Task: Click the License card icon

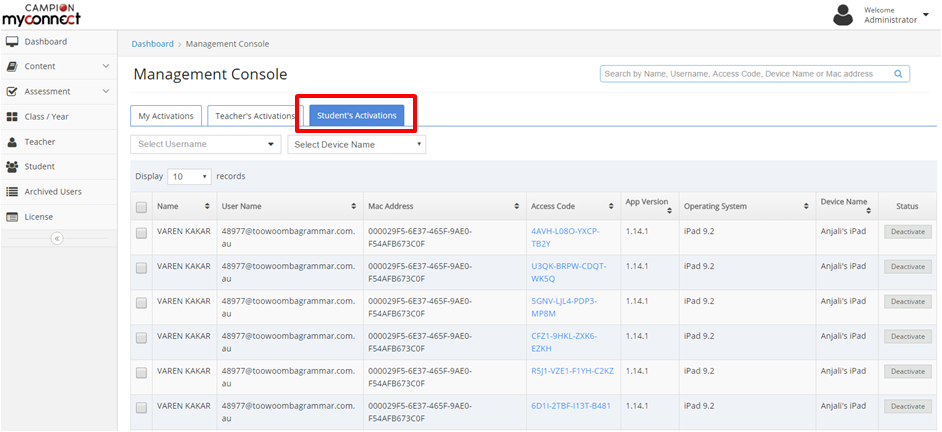Action: (x=12, y=217)
